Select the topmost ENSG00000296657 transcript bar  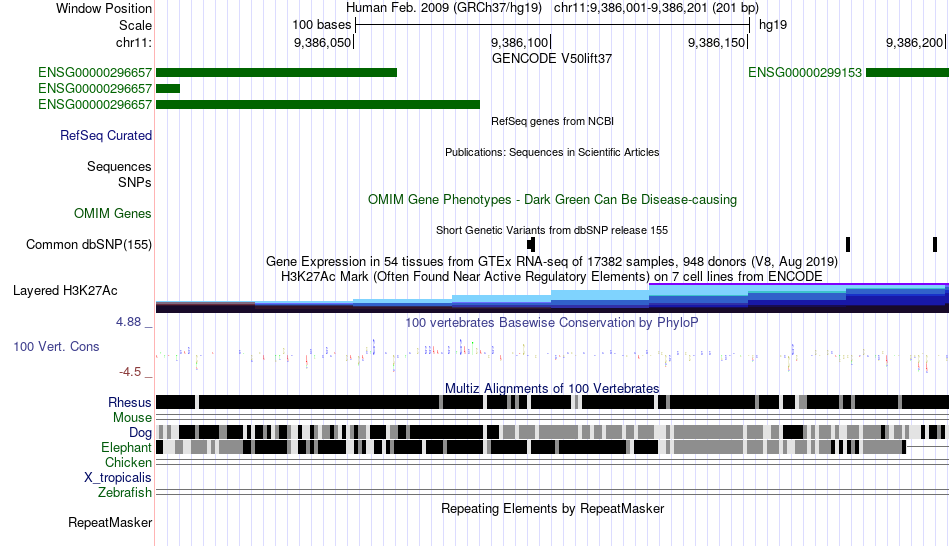tap(276, 73)
